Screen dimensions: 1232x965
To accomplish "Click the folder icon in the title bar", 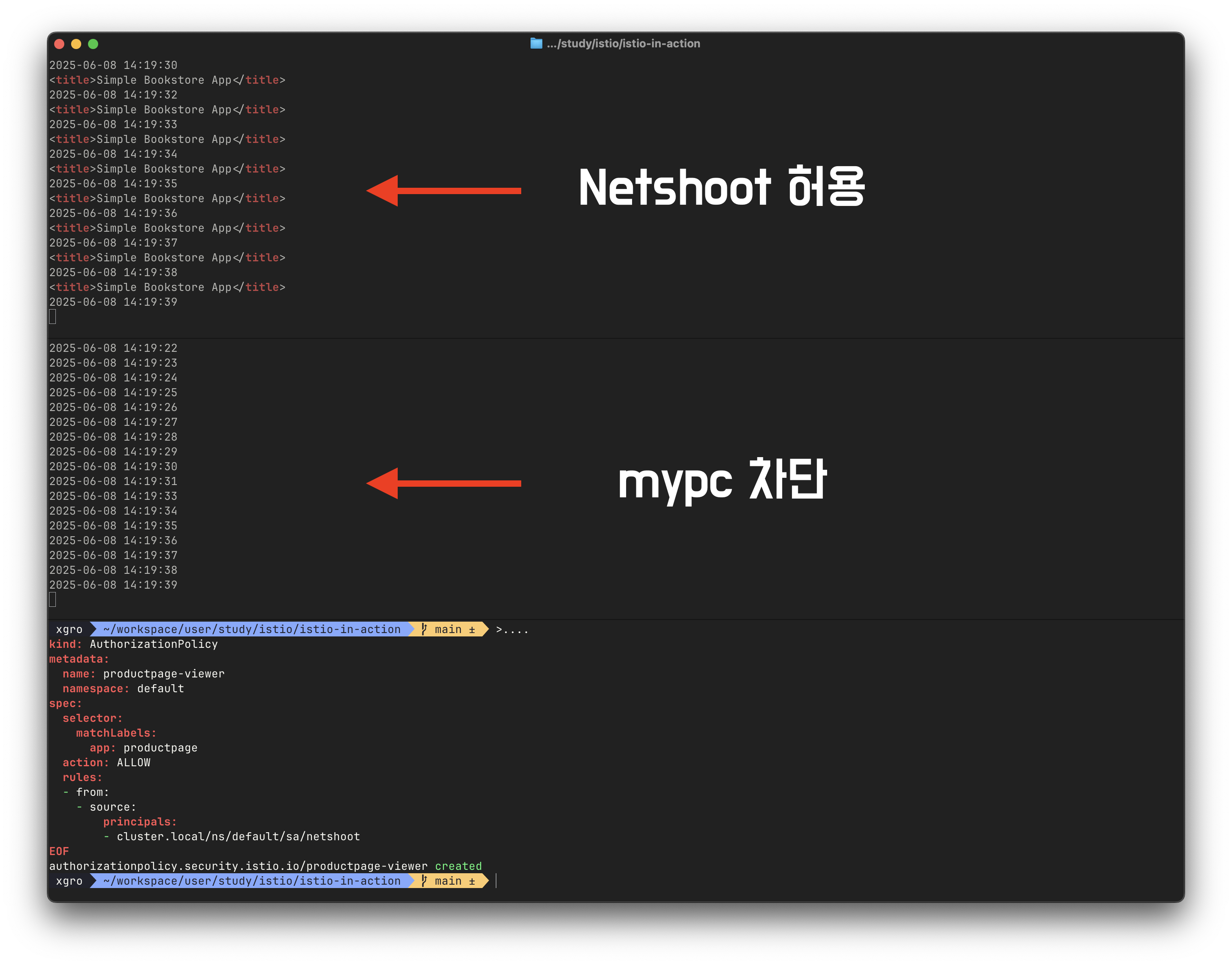I will pos(536,44).
